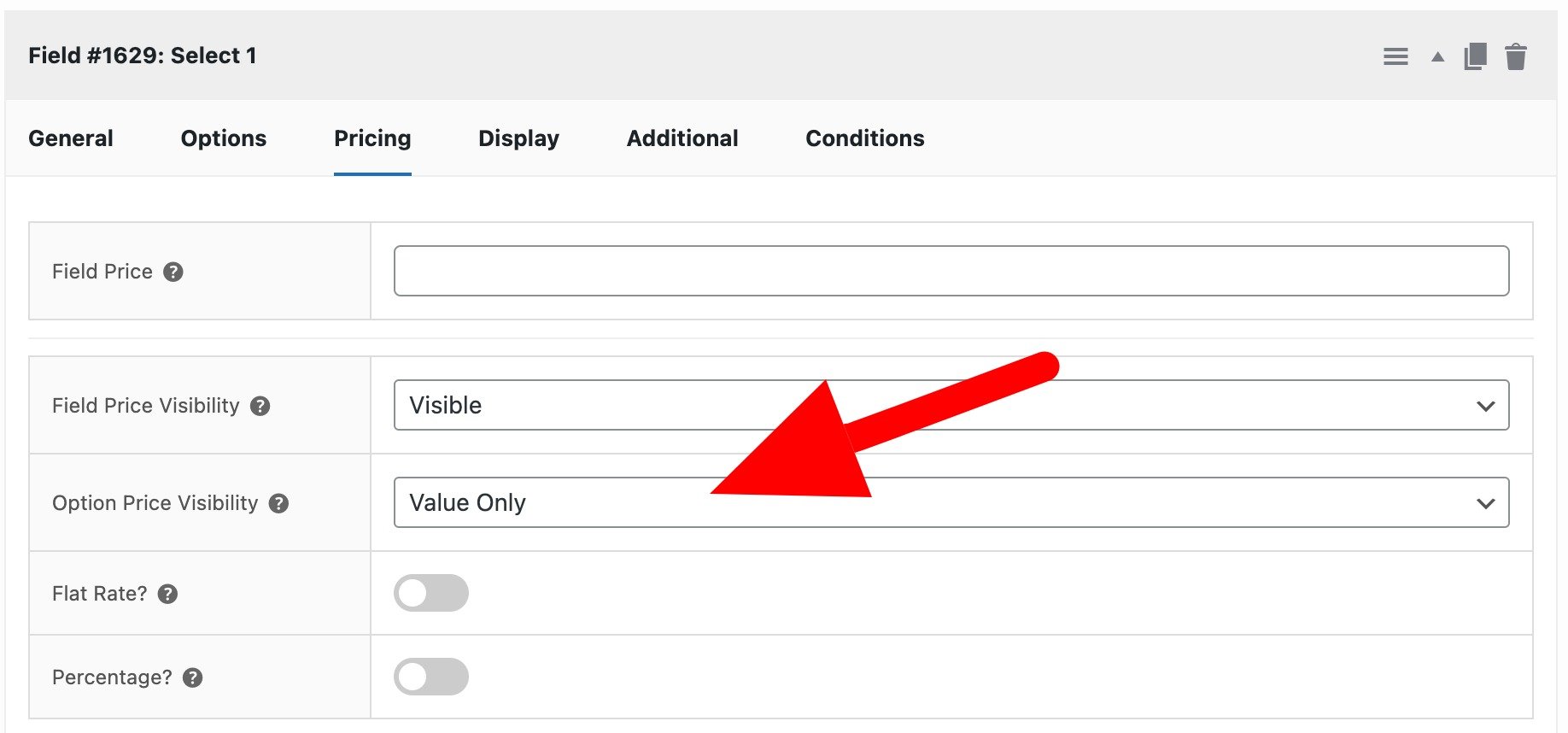The width and height of the screenshot is (1568, 733).
Task: Duplicate the field with the copy icon
Action: tap(1473, 56)
